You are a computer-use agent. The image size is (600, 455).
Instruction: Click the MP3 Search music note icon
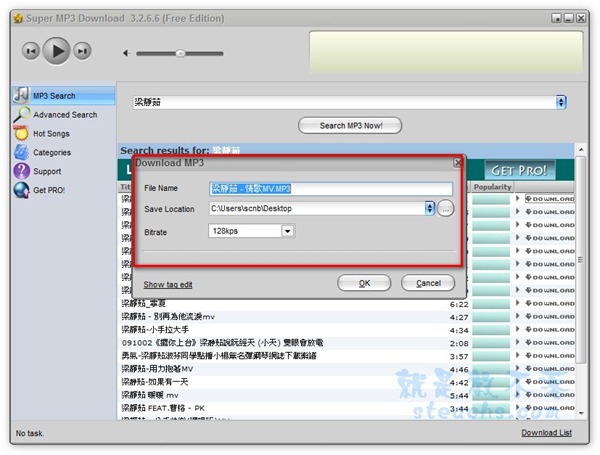(x=21, y=95)
